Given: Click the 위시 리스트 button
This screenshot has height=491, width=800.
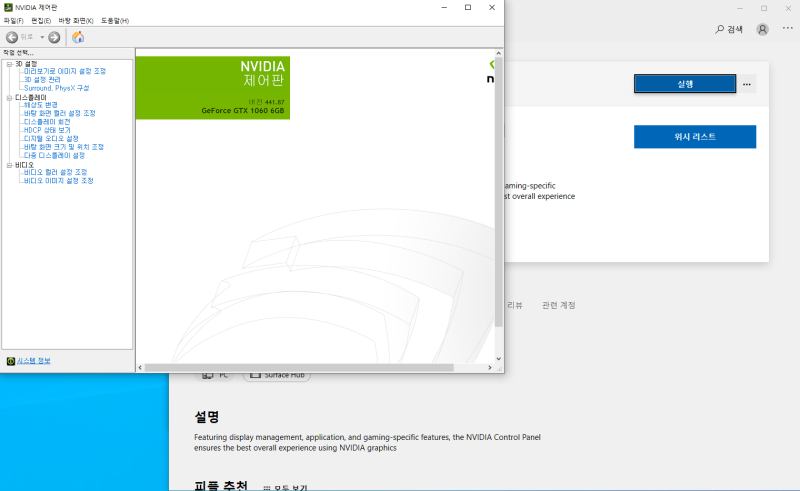Looking at the screenshot, I should coord(695,137).
